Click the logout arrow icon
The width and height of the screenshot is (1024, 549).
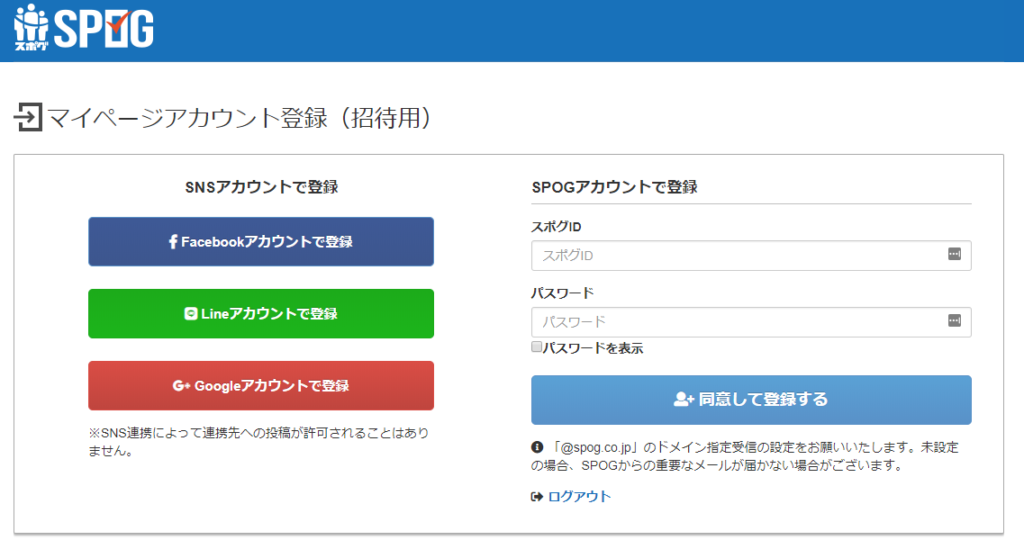[537, 497]
